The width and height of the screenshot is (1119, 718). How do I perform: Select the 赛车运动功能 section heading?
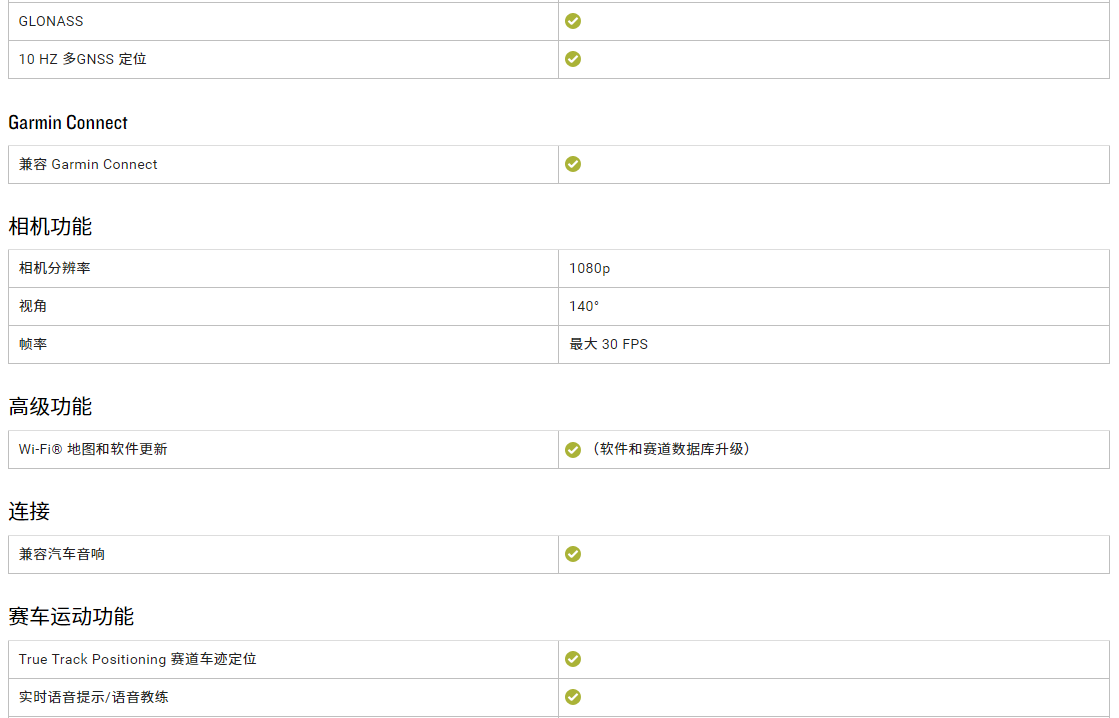(71, 617)
